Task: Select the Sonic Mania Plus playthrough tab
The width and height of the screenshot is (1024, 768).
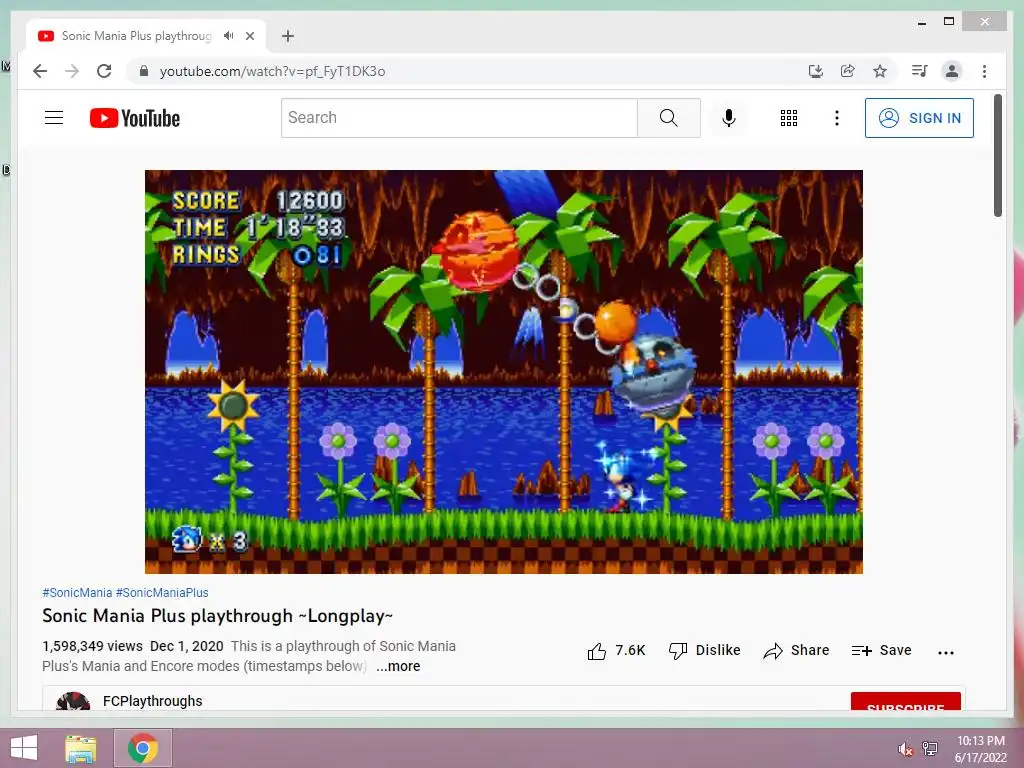Action: [136, 36]
